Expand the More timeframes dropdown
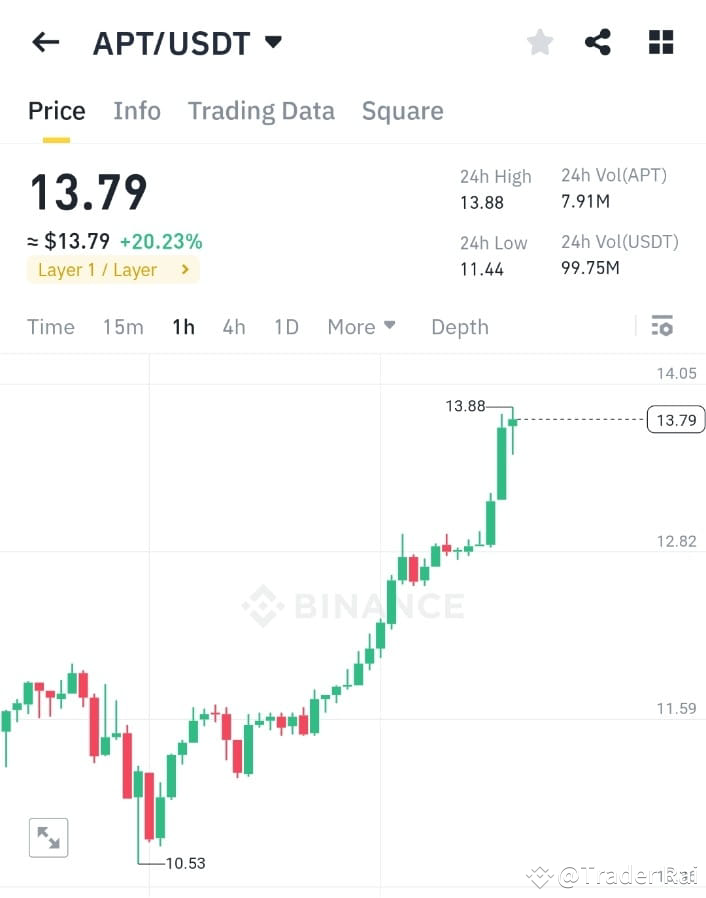706x898 pixels. click(x=361, y=326)
